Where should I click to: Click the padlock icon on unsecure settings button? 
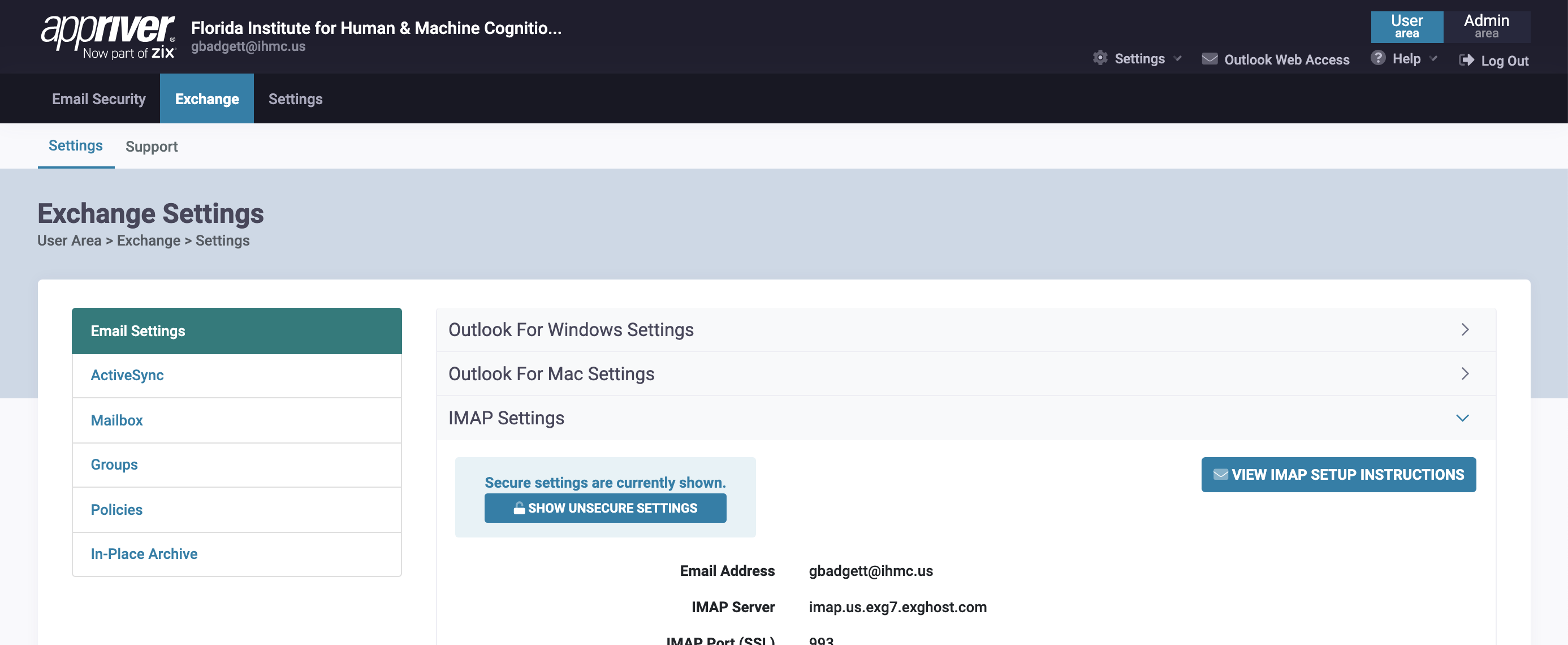(x=519, y=508)
